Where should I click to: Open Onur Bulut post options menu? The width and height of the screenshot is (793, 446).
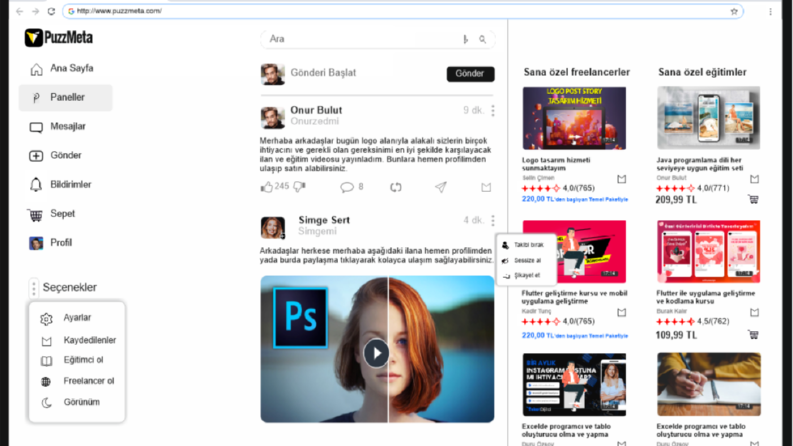click(x=493, y=111)
